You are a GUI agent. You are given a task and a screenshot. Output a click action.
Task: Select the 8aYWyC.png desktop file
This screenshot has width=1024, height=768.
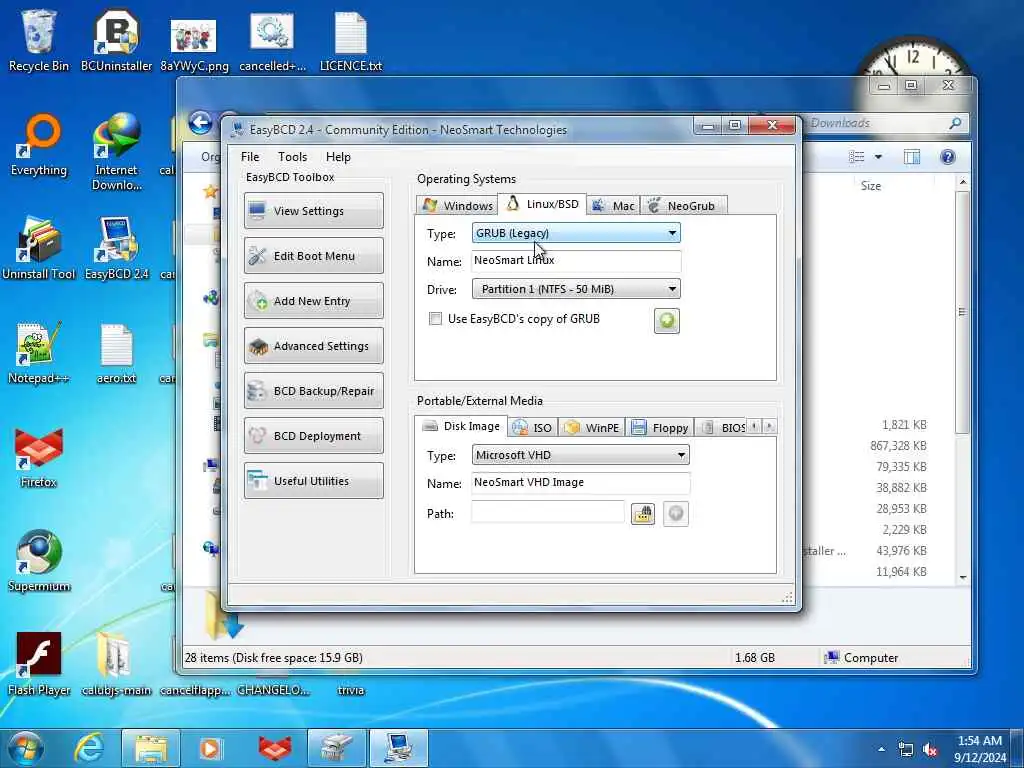point(195,44)
